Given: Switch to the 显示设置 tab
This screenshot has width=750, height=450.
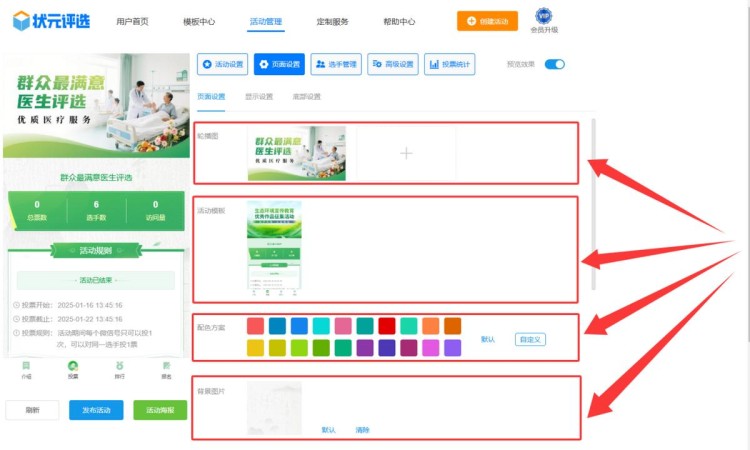Looking at the screenshot, I should [259, 97].
